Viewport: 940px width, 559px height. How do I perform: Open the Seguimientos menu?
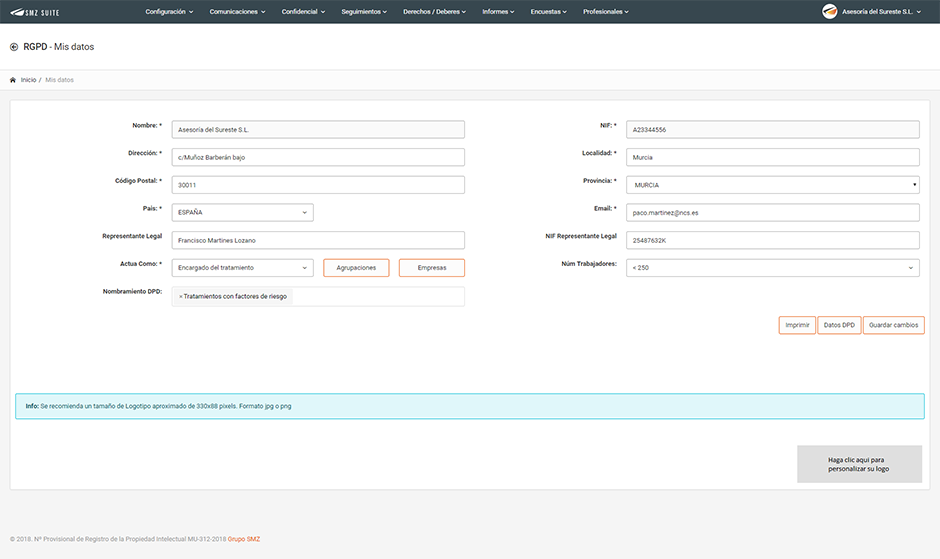point(364,11)
